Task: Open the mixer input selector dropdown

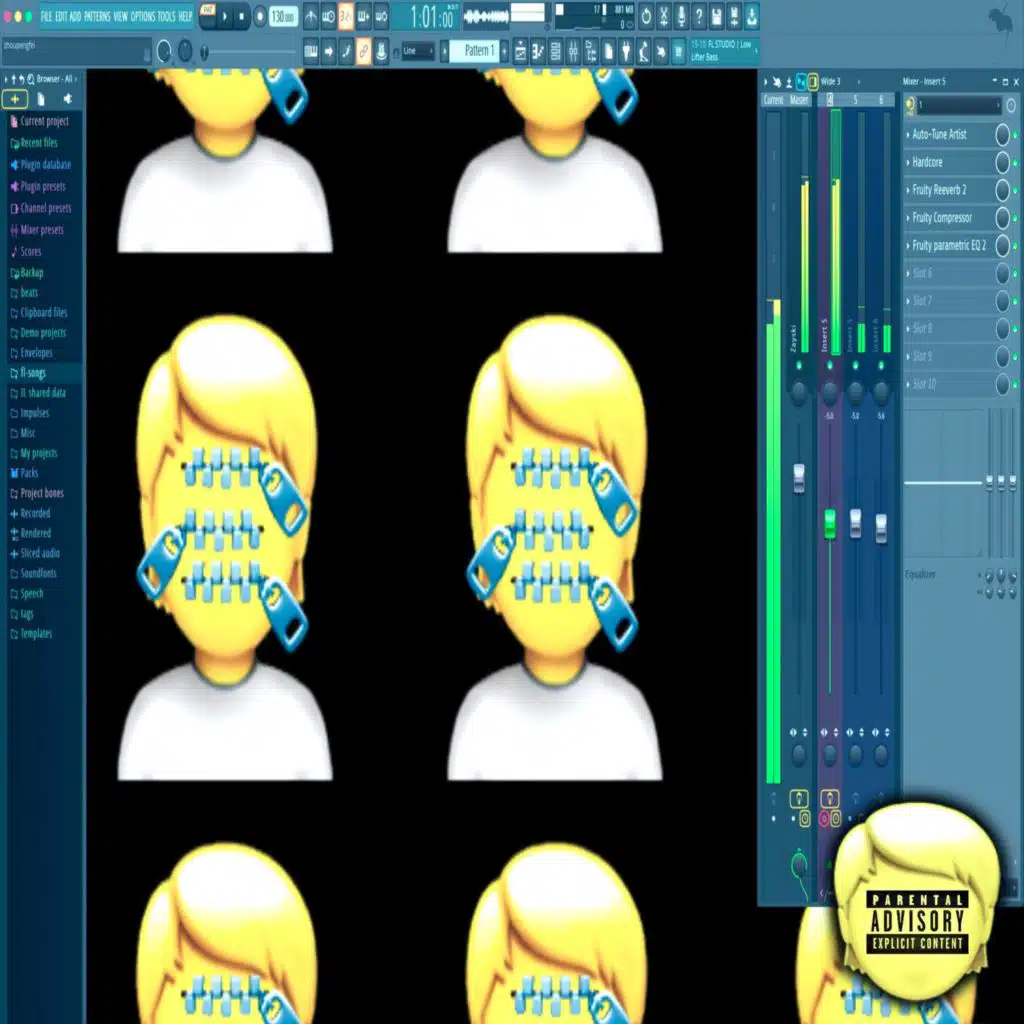Action: [x=958, y=105]
